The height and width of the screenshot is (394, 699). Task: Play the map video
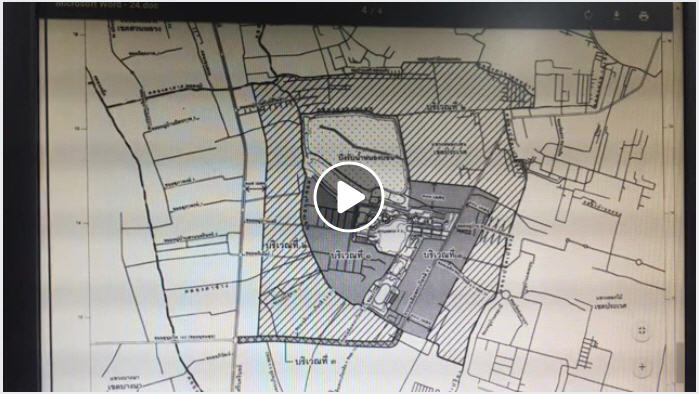[349, 197]
